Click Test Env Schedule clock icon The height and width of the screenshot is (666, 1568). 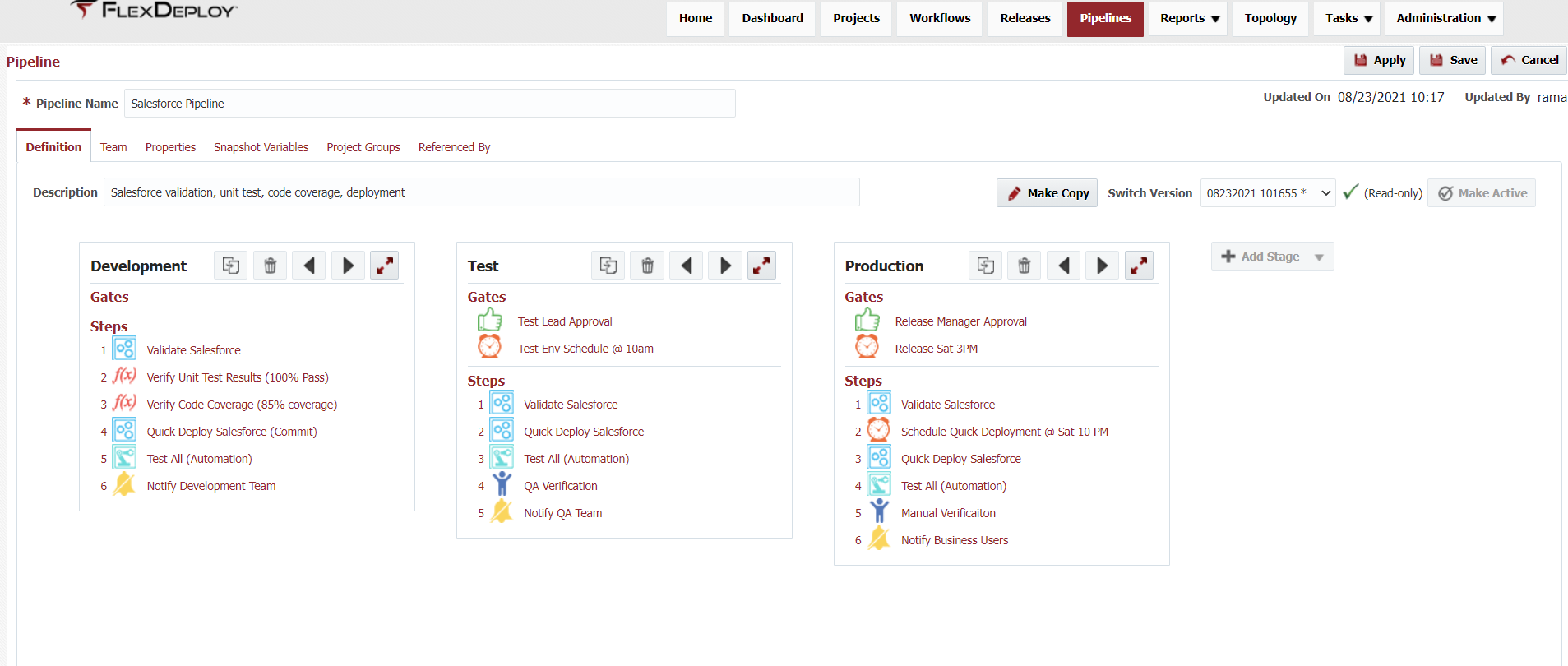[x=490, y=346]
